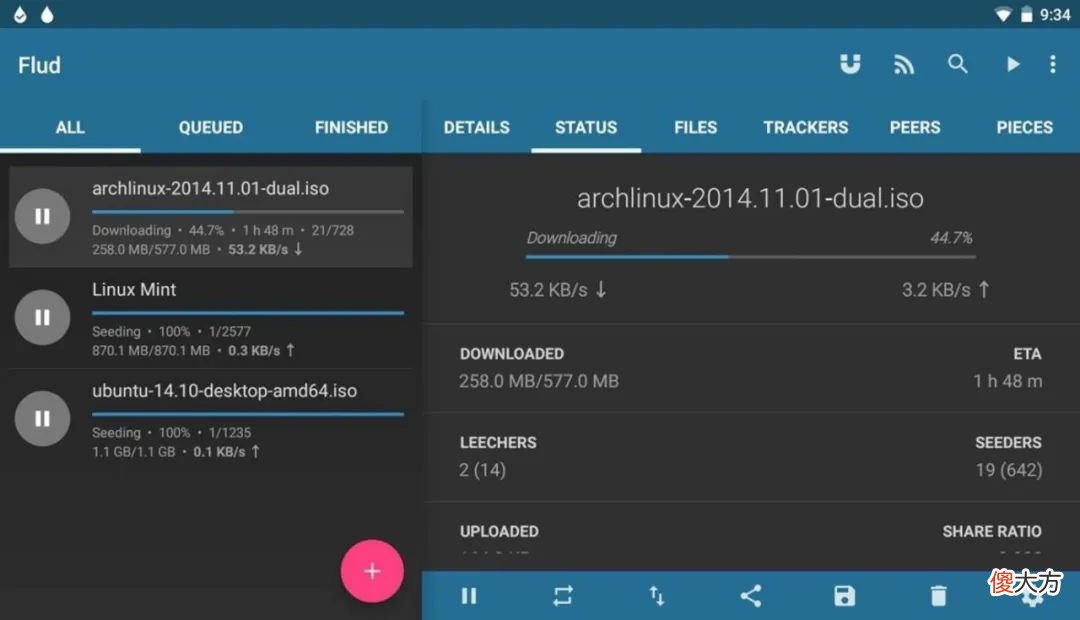
Task: Click the archlinux title in status panel
Action: pyautogui.click(x=750, y=198)
